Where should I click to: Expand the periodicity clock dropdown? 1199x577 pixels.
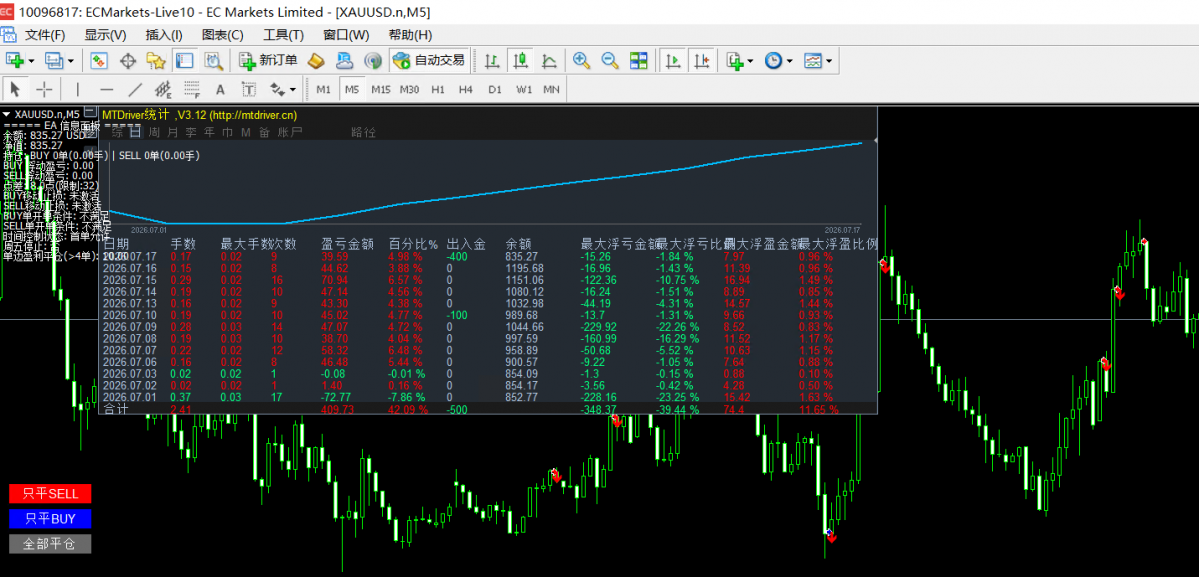(x=789, y=60)
